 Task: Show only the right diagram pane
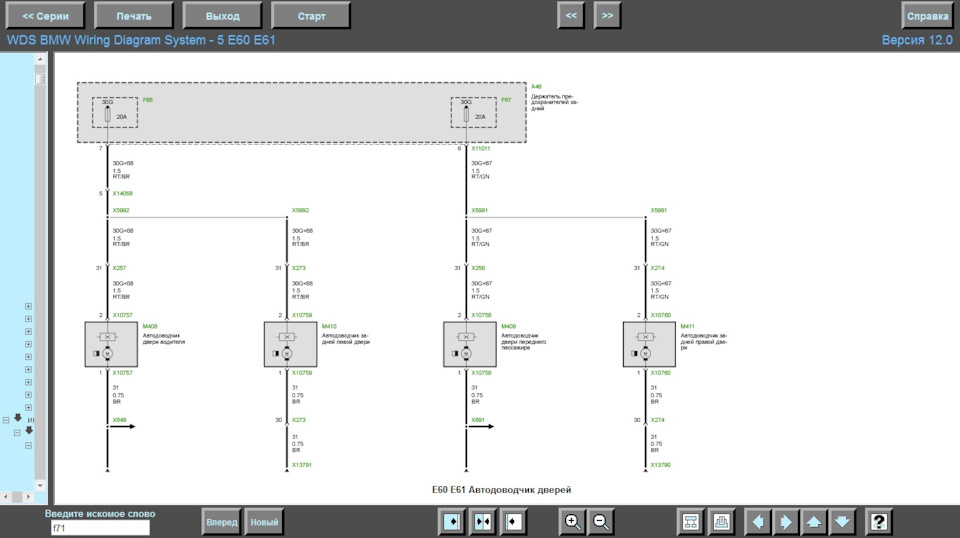coord(513,521)
